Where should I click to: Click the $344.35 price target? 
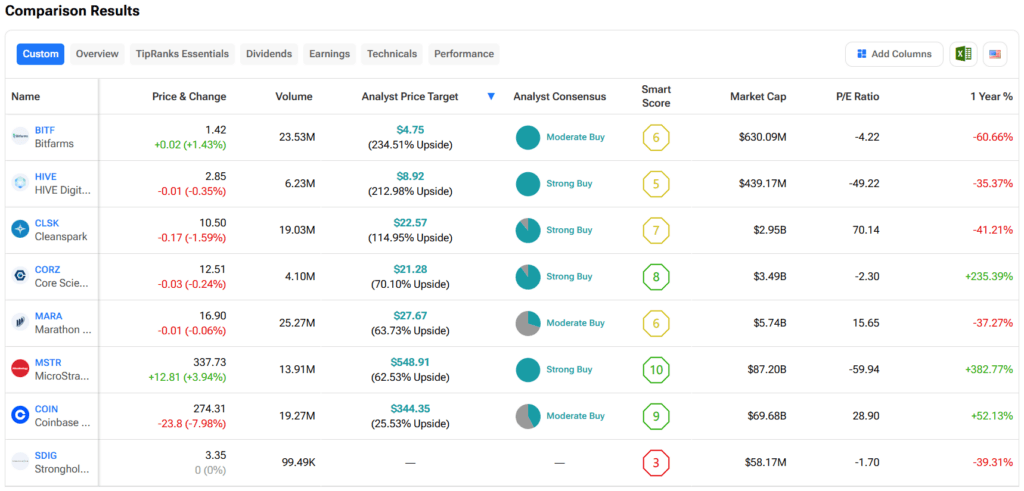(x=410, y=408)
